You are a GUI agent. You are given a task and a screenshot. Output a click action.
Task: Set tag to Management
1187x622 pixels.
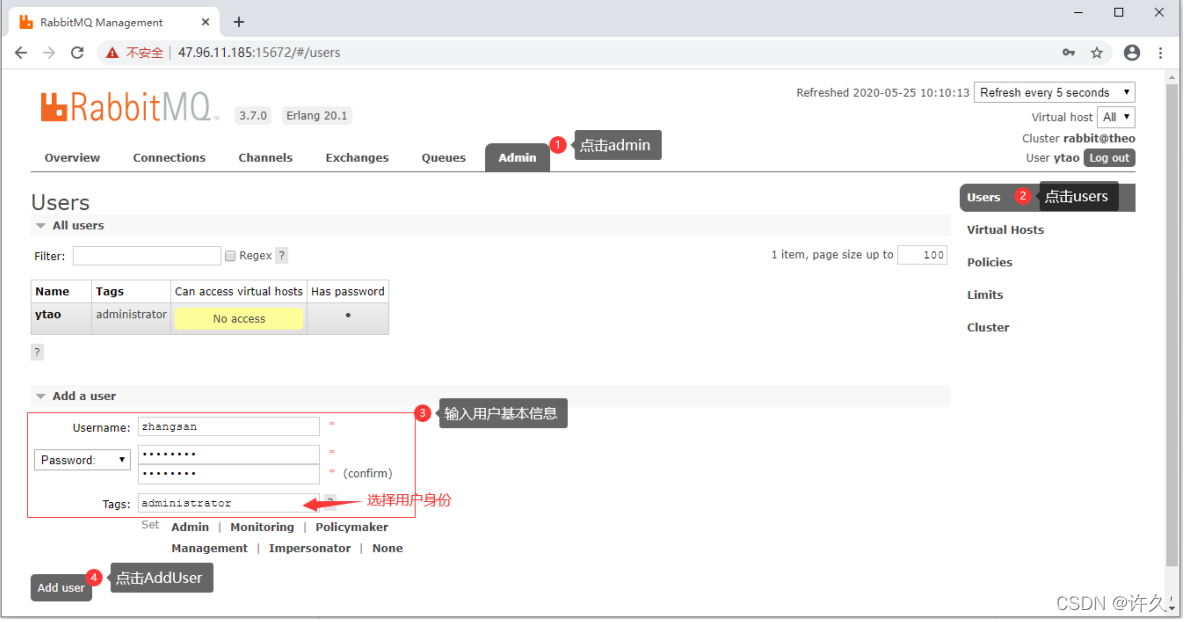pyautogui.click(x=210, y=549)
